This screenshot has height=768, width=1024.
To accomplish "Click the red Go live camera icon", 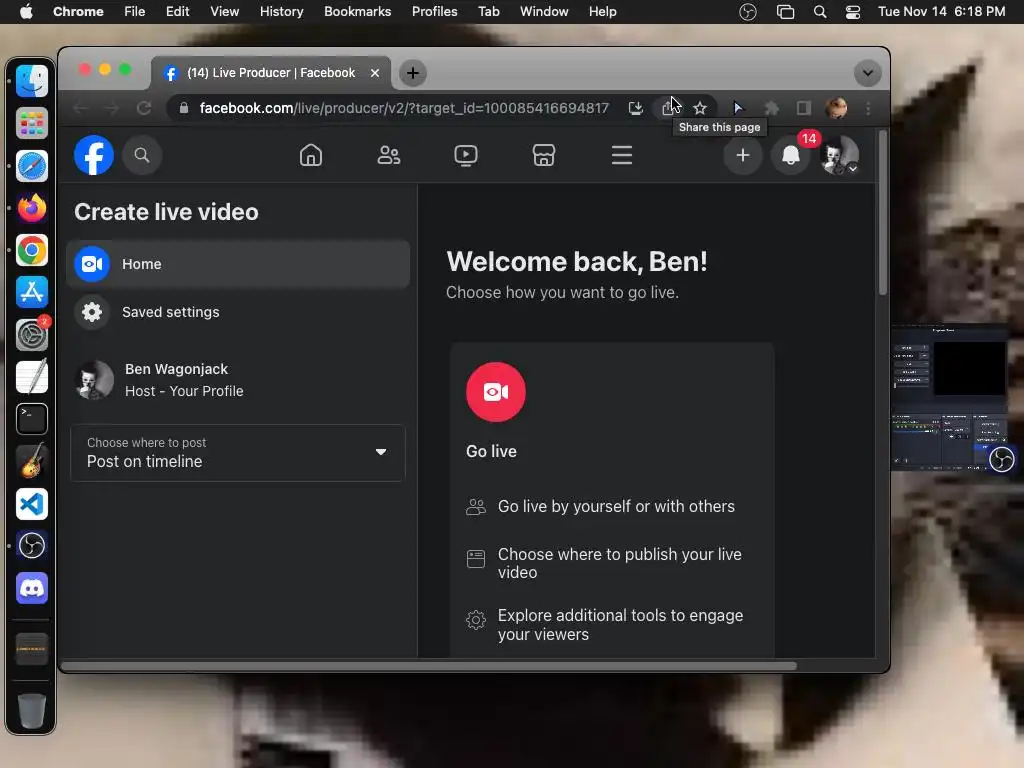I will [496, 392].
